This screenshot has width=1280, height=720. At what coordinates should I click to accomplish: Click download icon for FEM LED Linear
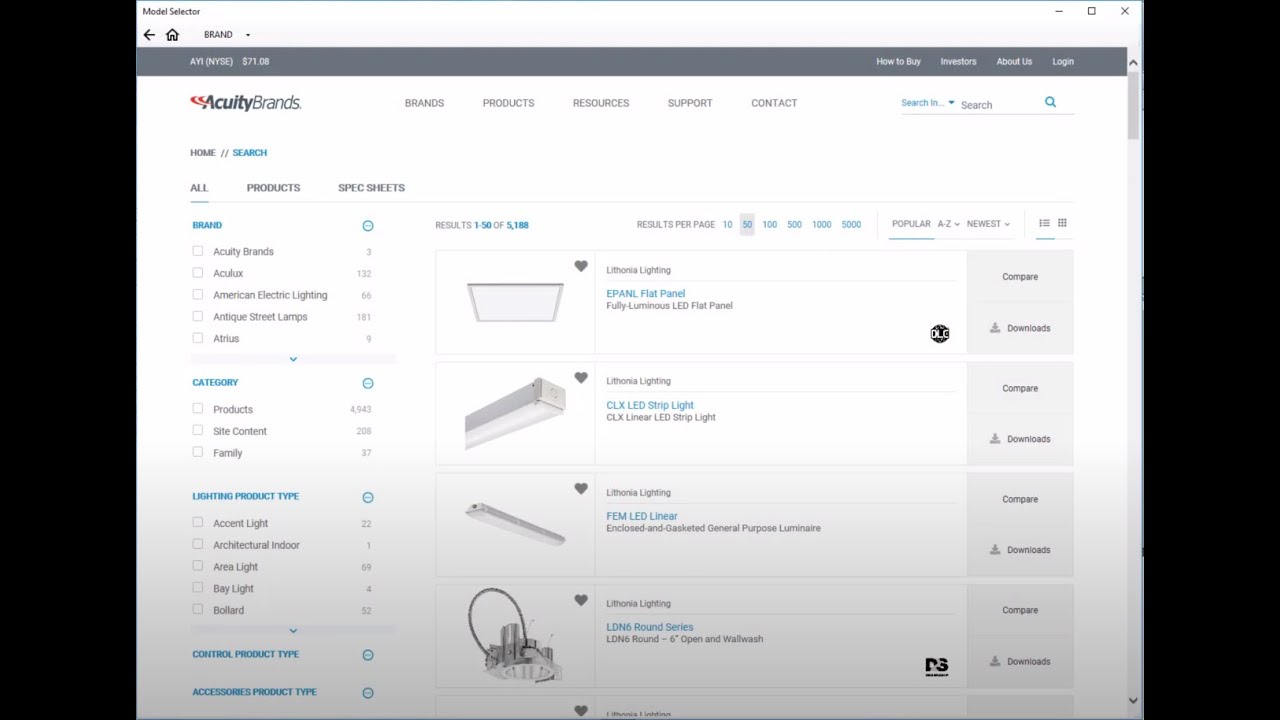coord(995,550)
